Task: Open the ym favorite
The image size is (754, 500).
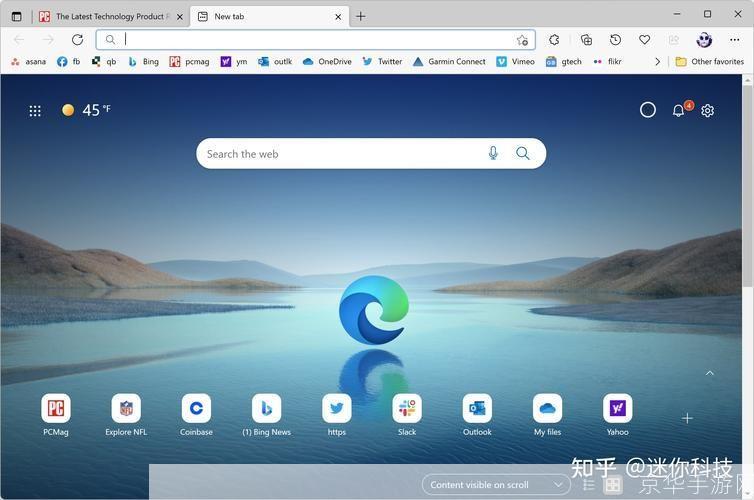Action: coord(234,62)
